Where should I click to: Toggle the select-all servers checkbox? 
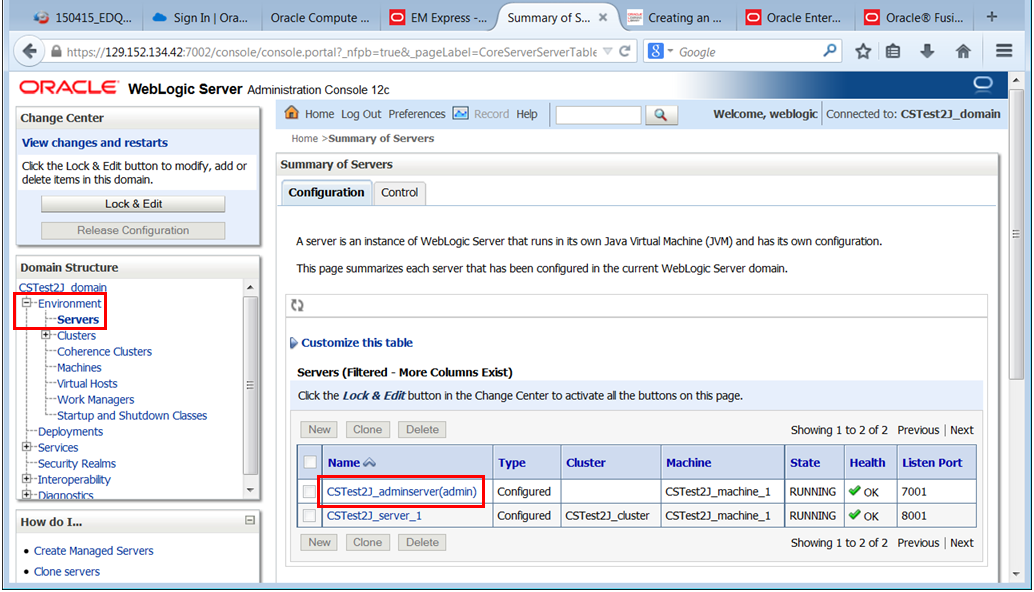[309, 462]
